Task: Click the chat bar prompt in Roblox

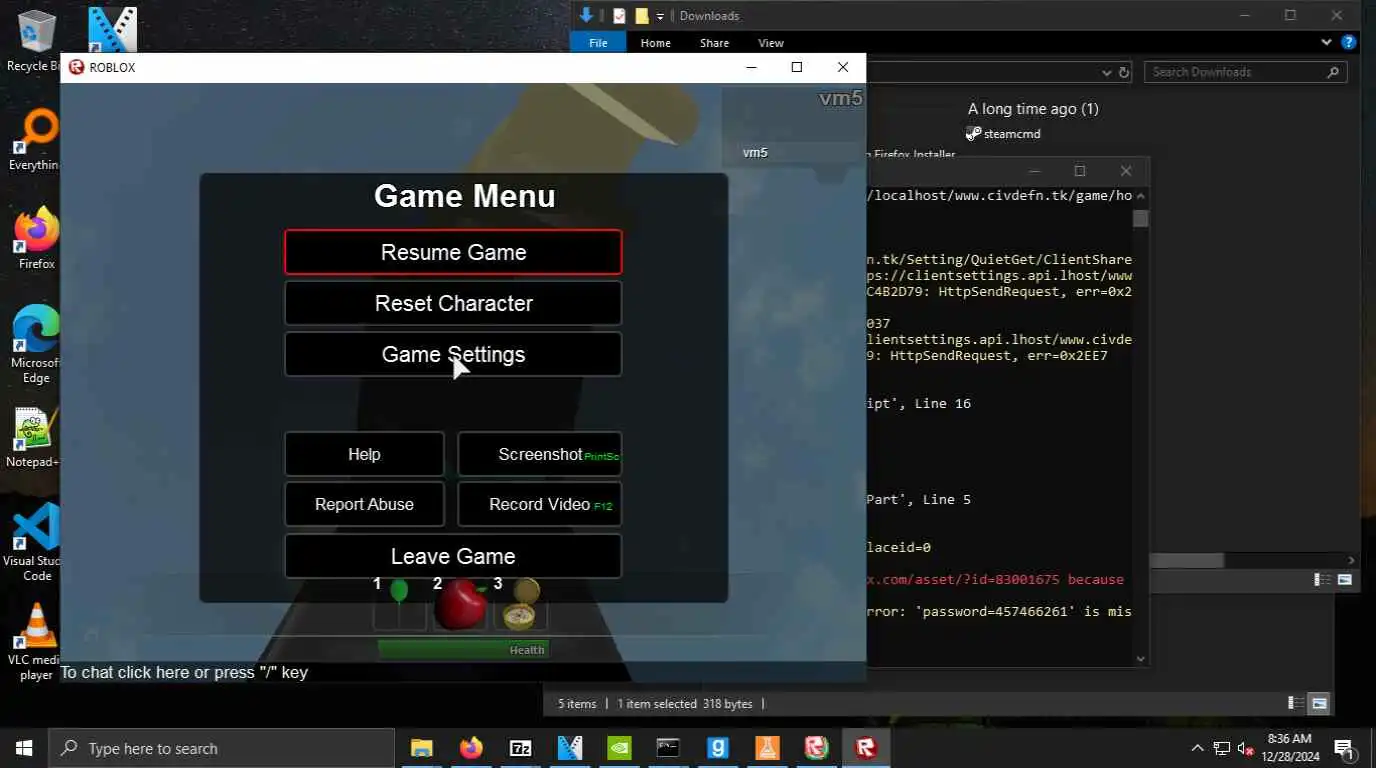Action: (184, 672)
